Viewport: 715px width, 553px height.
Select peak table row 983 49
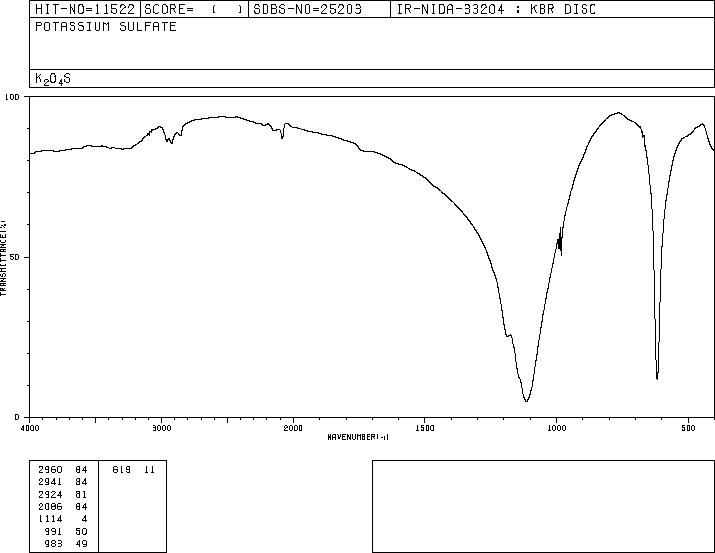click(x=66, y=544)
